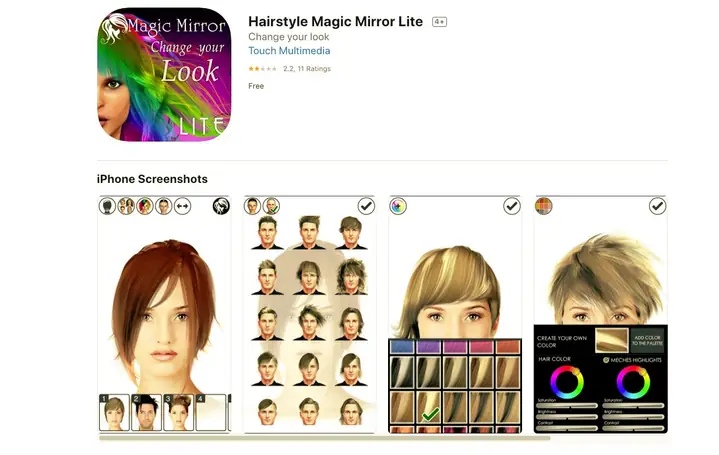Confirm with the checkmark in the hairstyles screenshot
The height and width of the screenshot is (455, 719).
366,206
